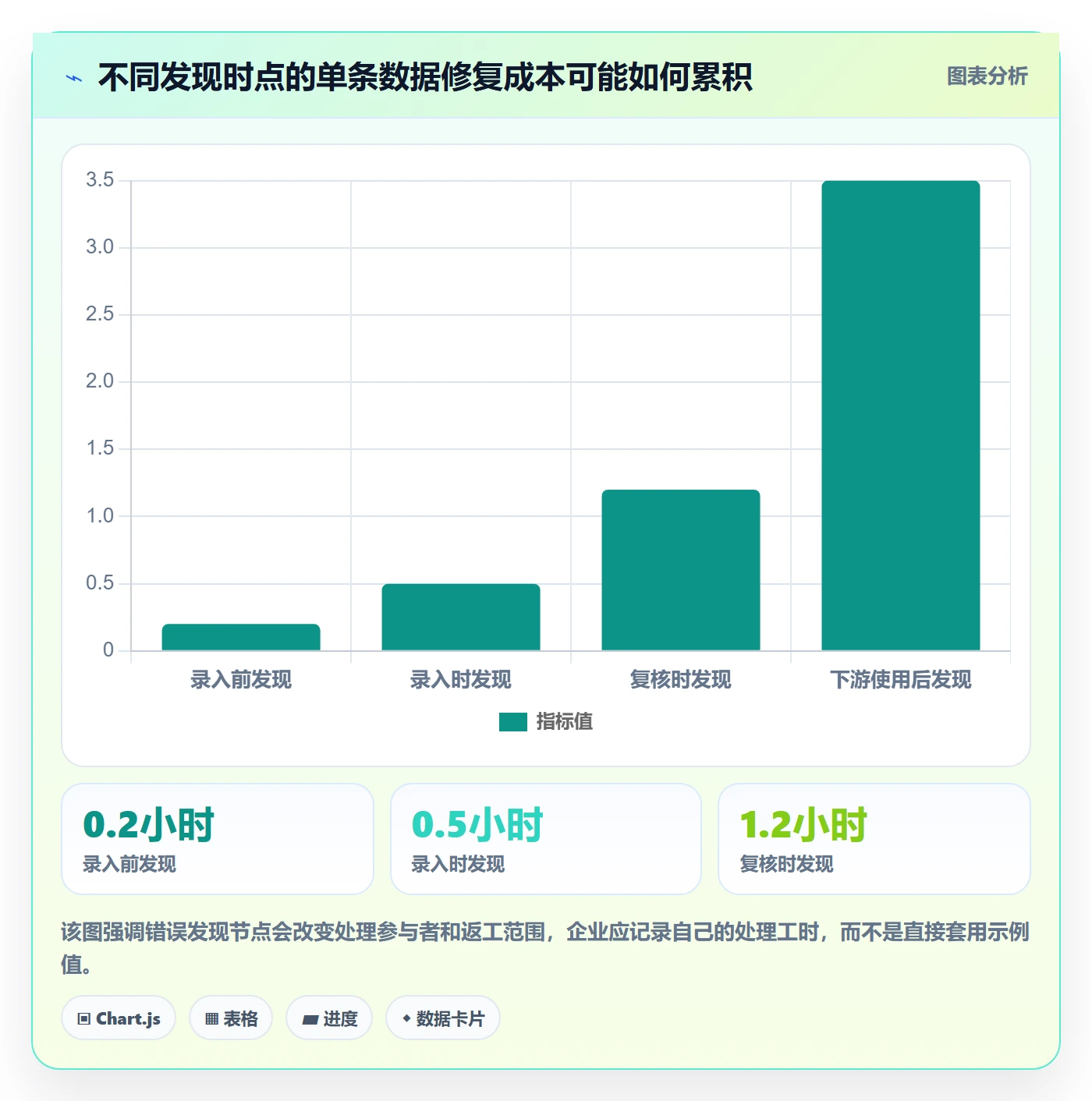The width and height of the screenshot is (1092, 1101).
Task: Click the 录入时发现 x-axis label
Action: 461,680
